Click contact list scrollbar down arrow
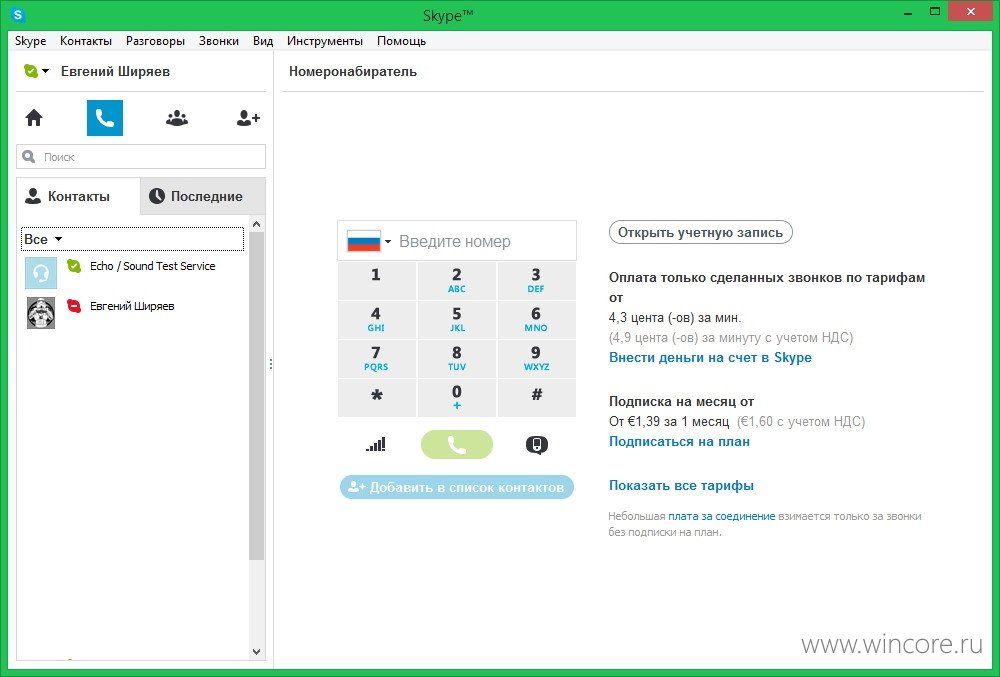Viewport: 1000px width, 677px height. [x=256, y=652]
